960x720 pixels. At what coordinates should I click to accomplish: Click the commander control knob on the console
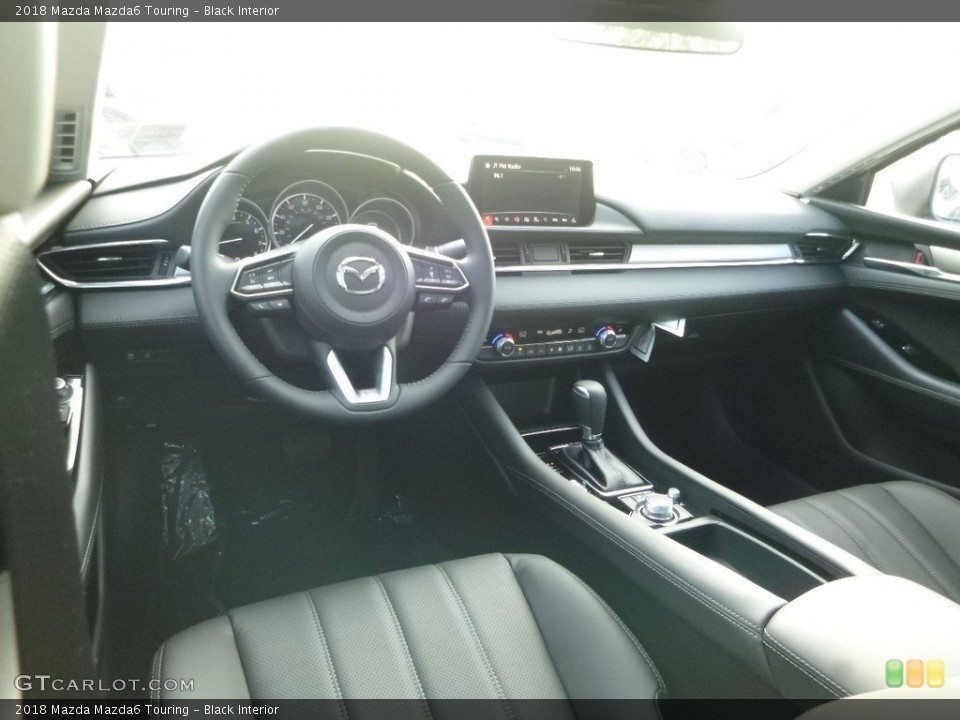point(658,507)
